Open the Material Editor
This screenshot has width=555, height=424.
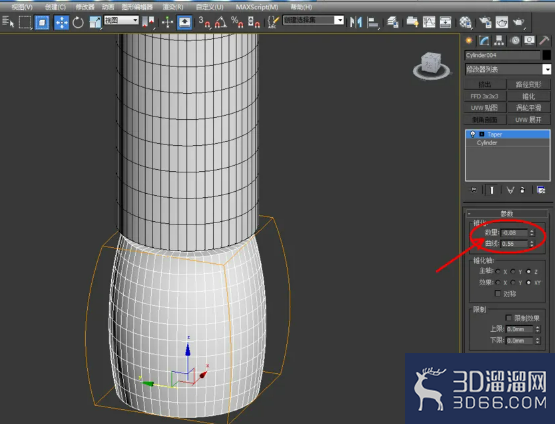(465, 22)
